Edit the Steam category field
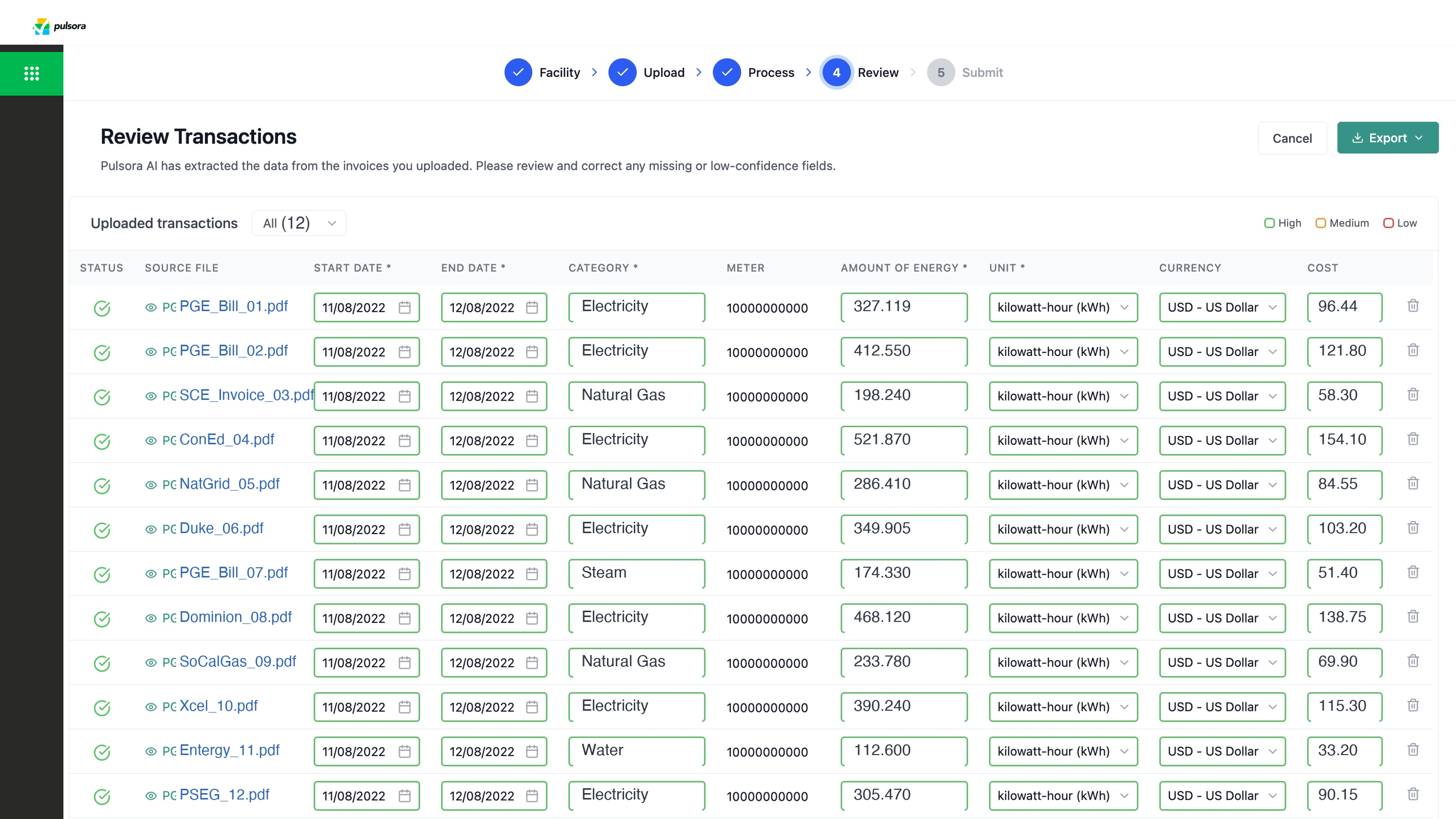Screen dimensions: 1456x819 point(636,573)
